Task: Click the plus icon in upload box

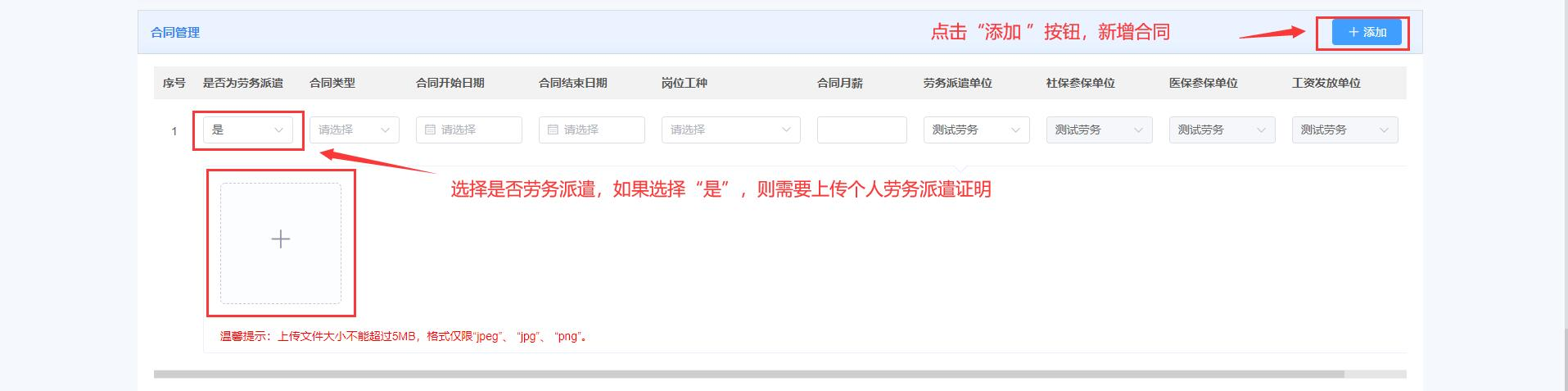Action: (x=280, y=239)
